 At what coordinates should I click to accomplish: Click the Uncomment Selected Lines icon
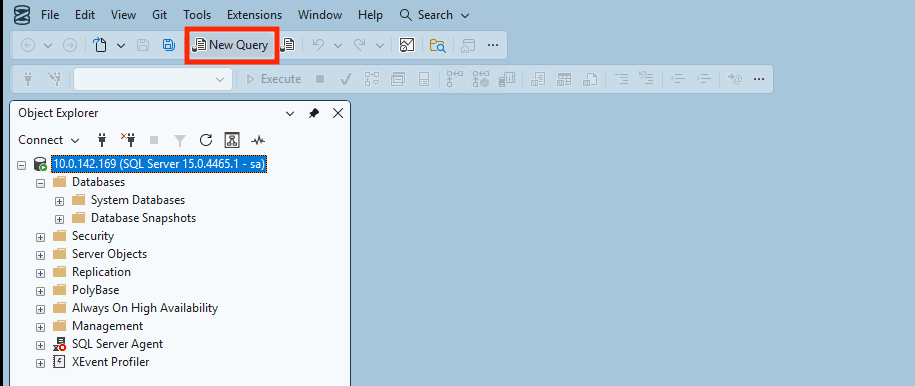[646, 79]
